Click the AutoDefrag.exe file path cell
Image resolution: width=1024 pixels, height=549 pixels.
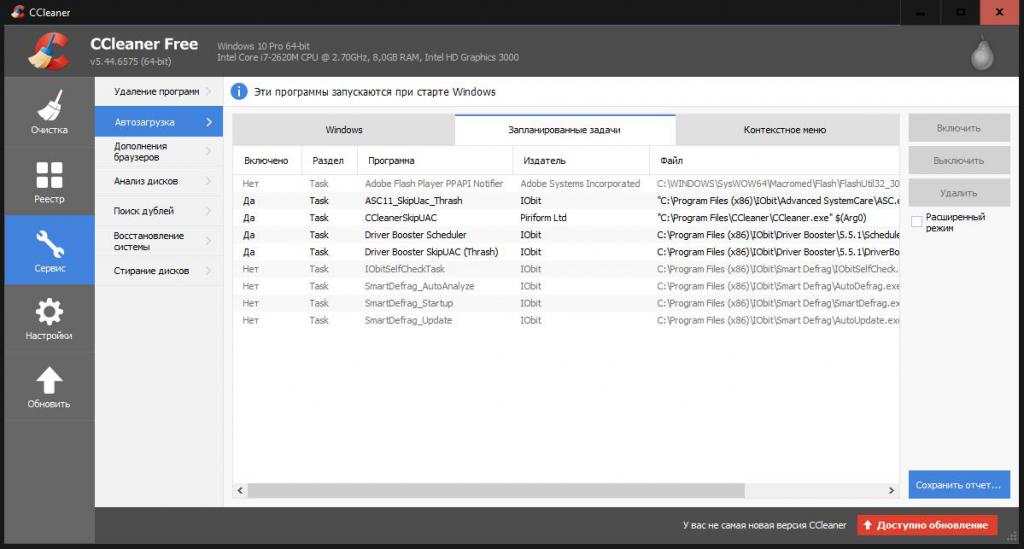[x=778, y=286]
